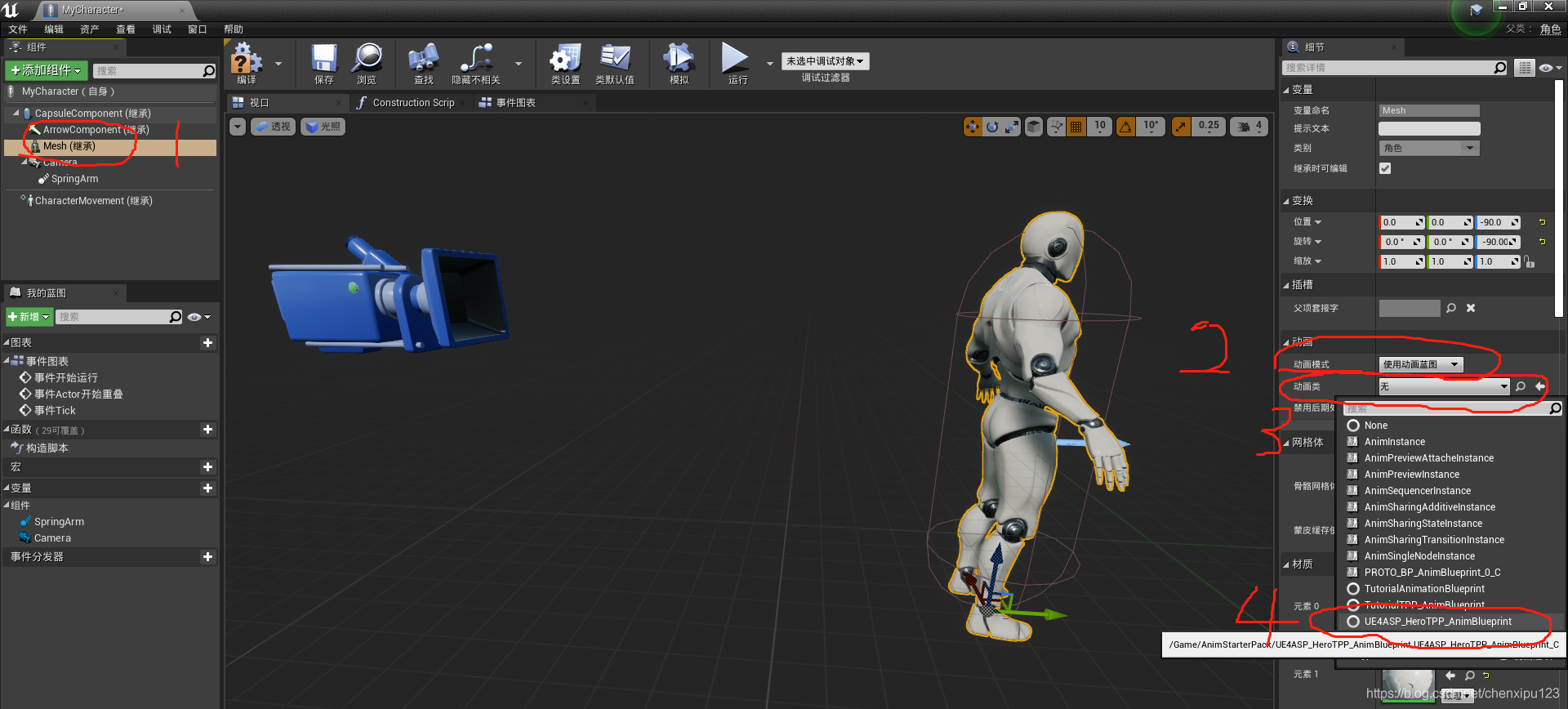Select the rotate gizmo tool in viewport
The width and height of the screenshot is (1568, 709).
tap(992, 127)
